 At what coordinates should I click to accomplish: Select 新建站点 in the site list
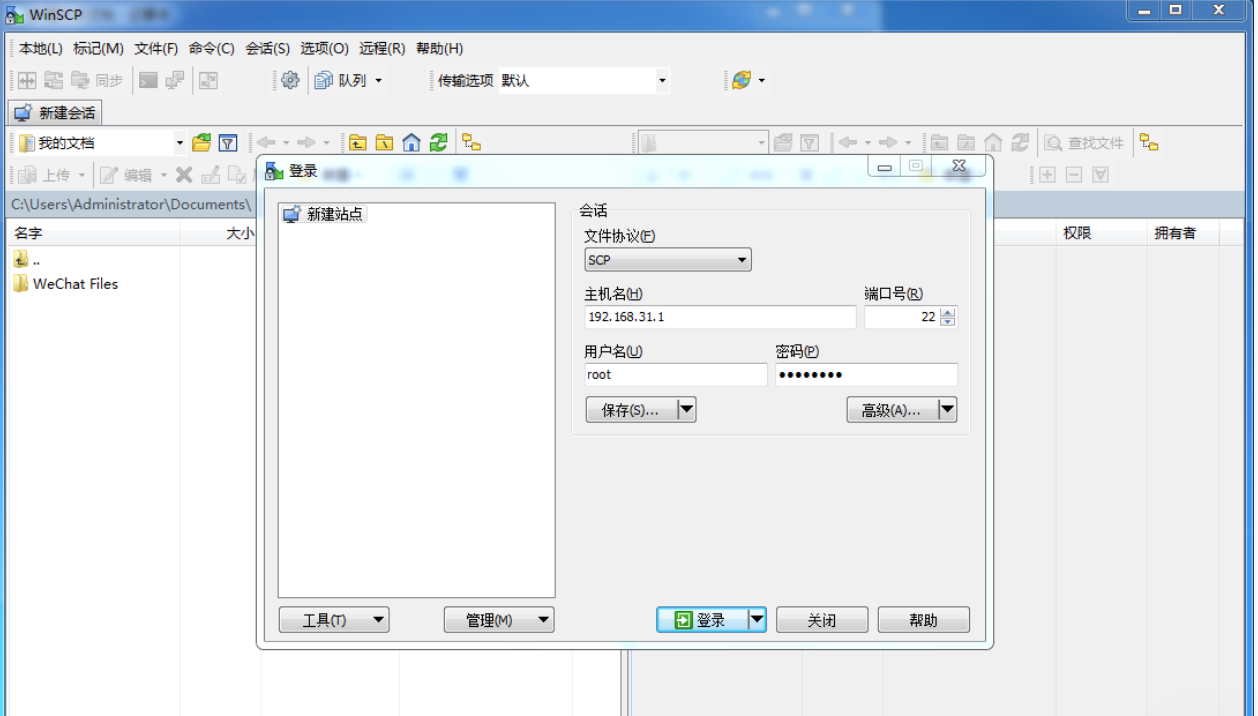(x=323, y=214)
